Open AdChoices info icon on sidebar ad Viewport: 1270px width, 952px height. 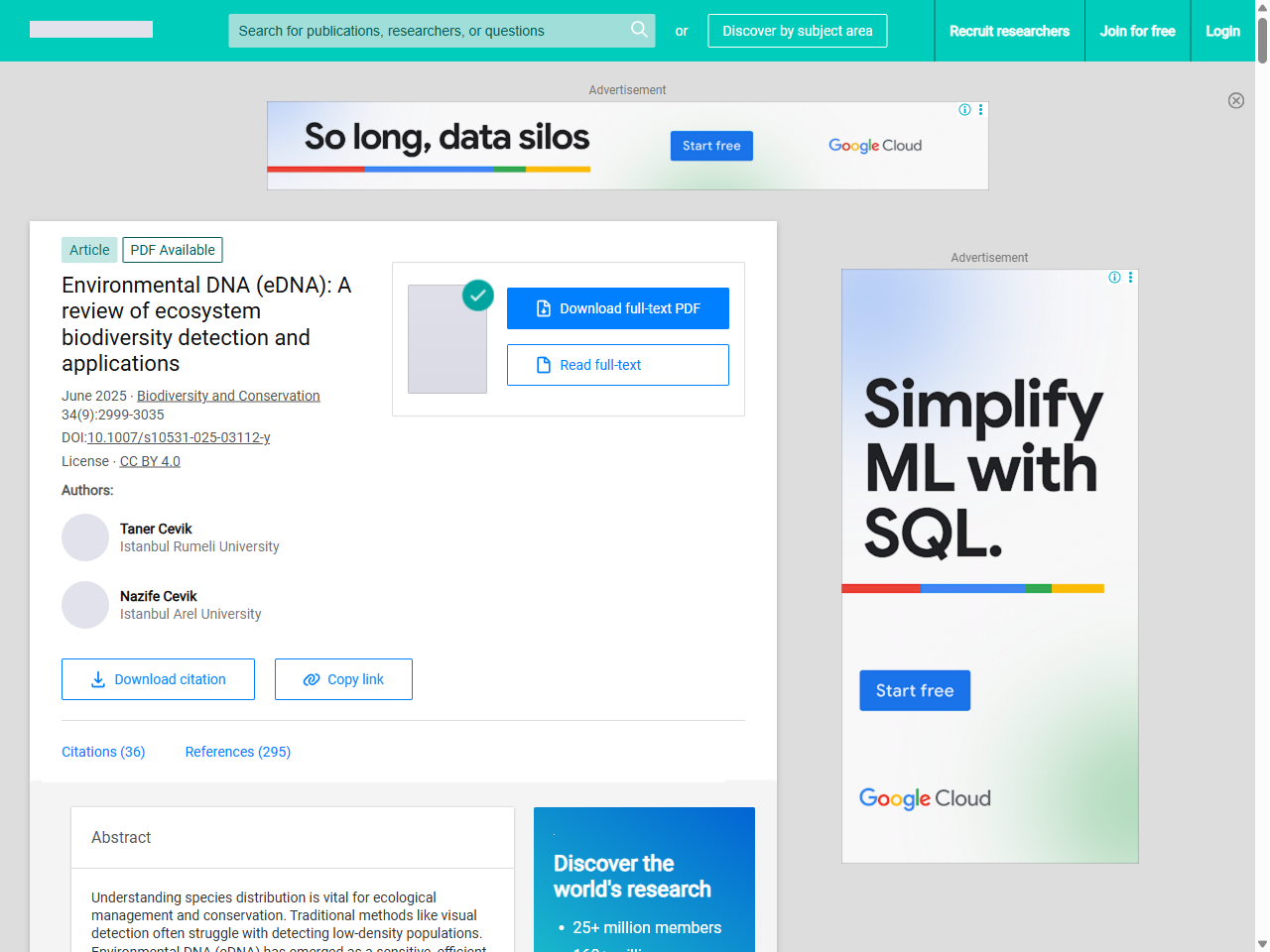point(1114,278)
